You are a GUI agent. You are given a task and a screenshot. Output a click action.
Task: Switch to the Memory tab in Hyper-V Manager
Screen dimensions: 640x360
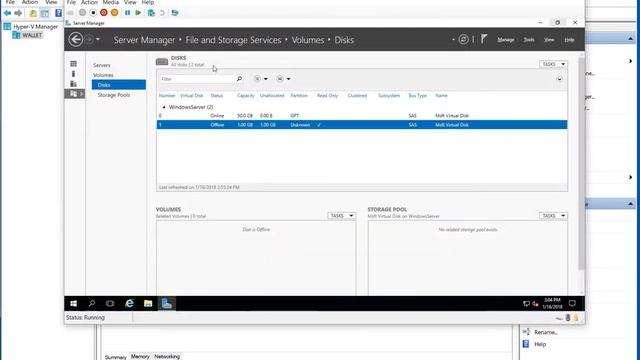140,356
